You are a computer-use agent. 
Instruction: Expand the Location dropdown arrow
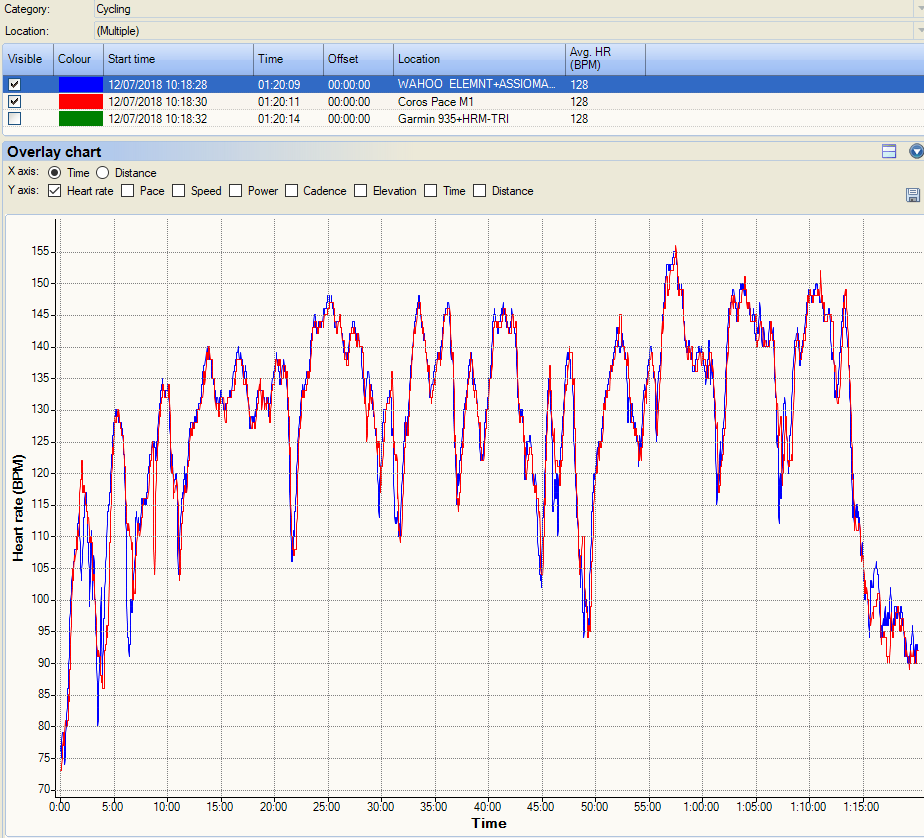pyautogui.click(x=918, y=31)
